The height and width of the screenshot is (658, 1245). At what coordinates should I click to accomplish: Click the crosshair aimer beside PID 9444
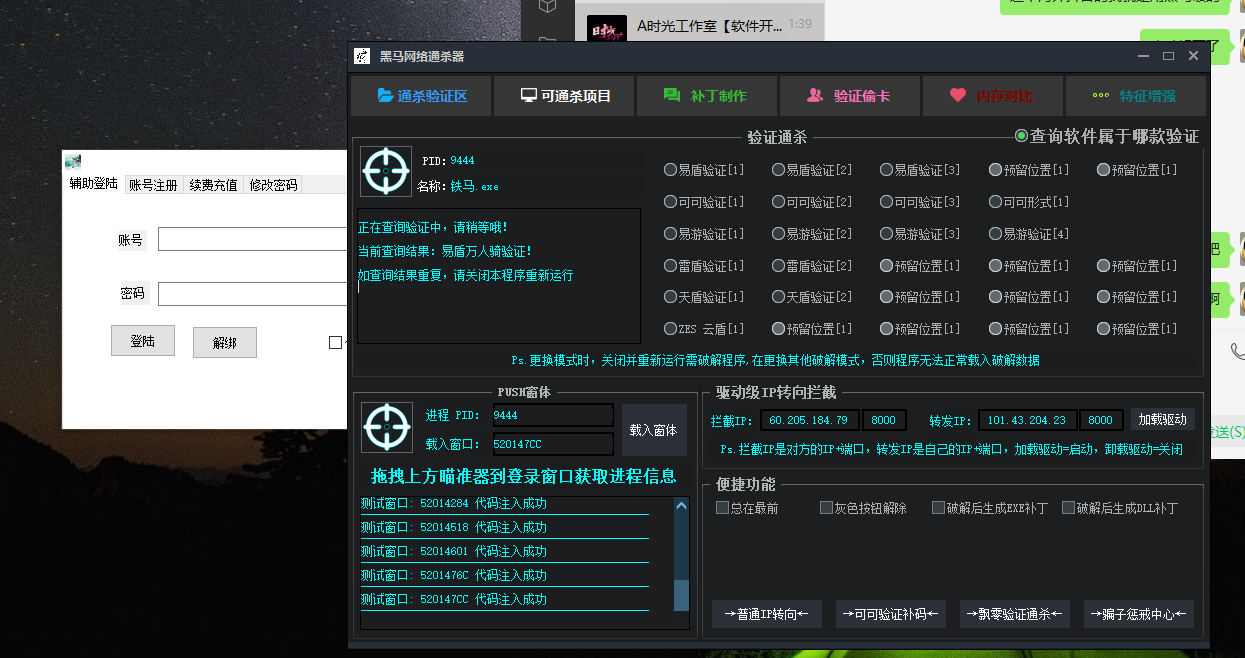pyautogui.click(x=385, y=171)
